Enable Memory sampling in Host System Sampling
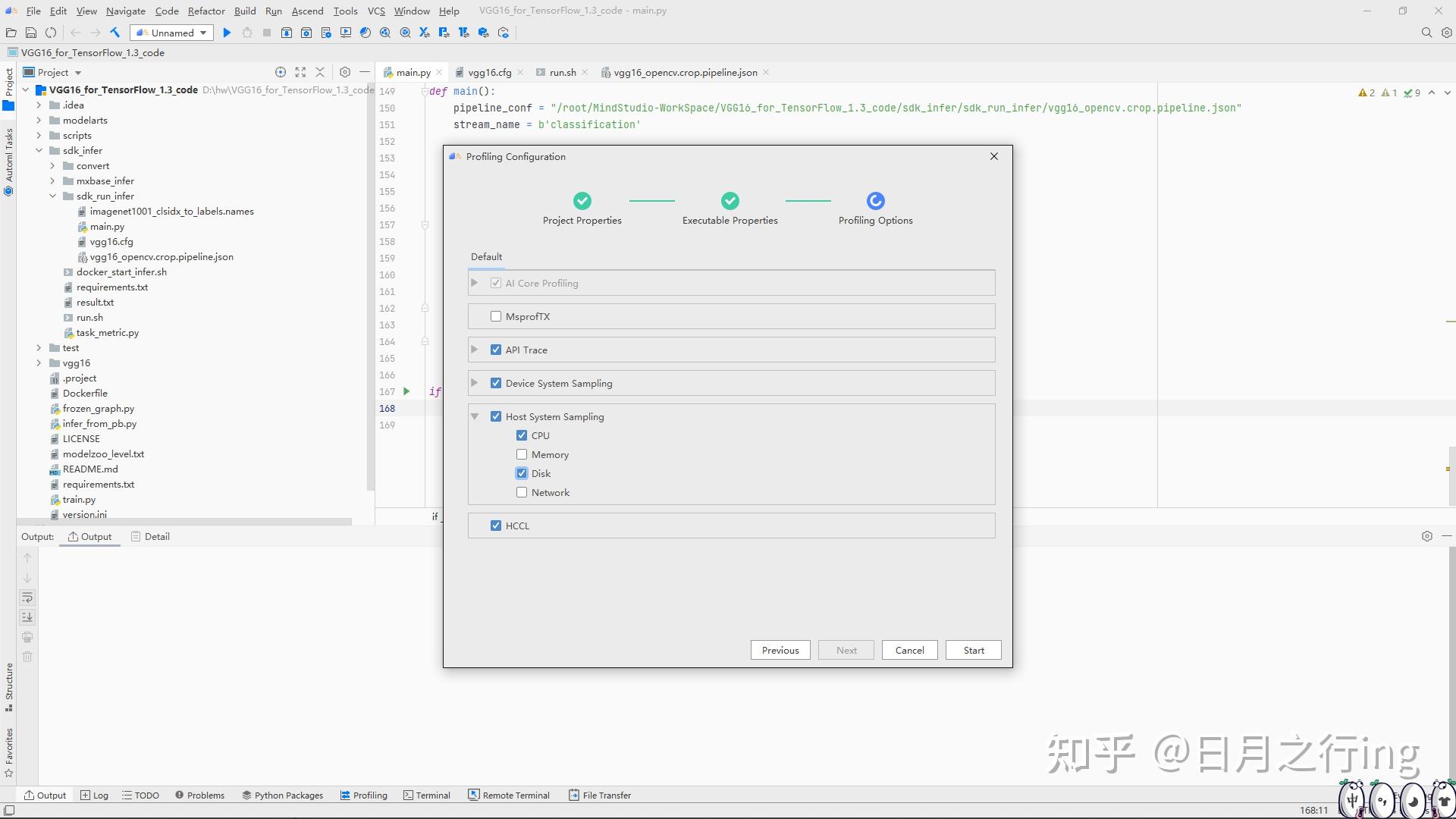Viewport: 1456px width, 819px height. pyautogui.click(x=521, y=453)
